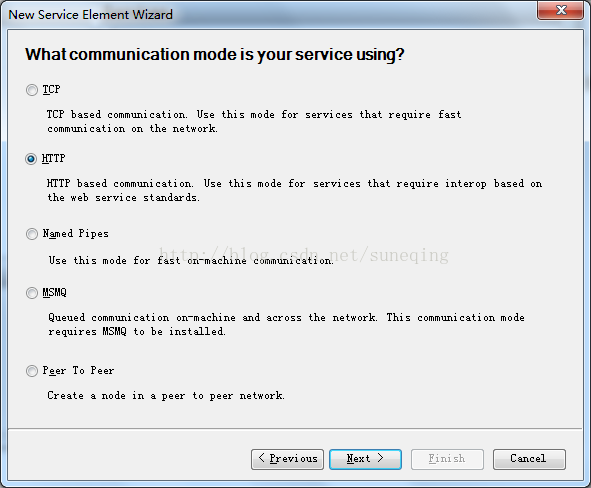Click the HTTP based communication description
Viewport: 591px width, 488px height.
point(294,190)
